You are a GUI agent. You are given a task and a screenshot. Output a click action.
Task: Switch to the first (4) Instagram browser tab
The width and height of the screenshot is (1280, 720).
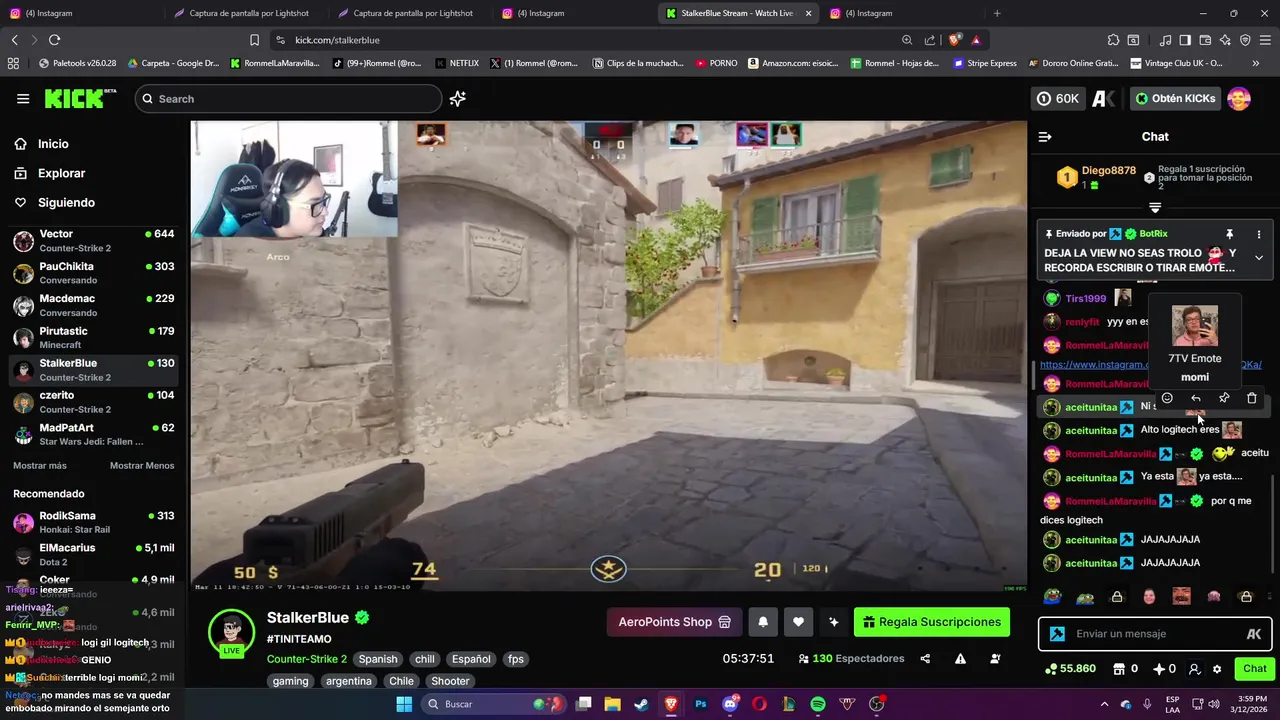pos(80,13)
